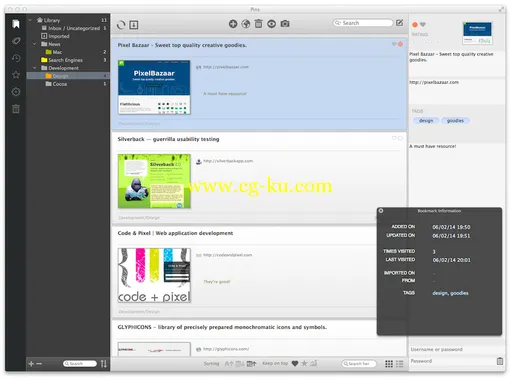This screenshot has width=512, height=380.
Task: Click the design tag link in popup
Action: point(440,293)
